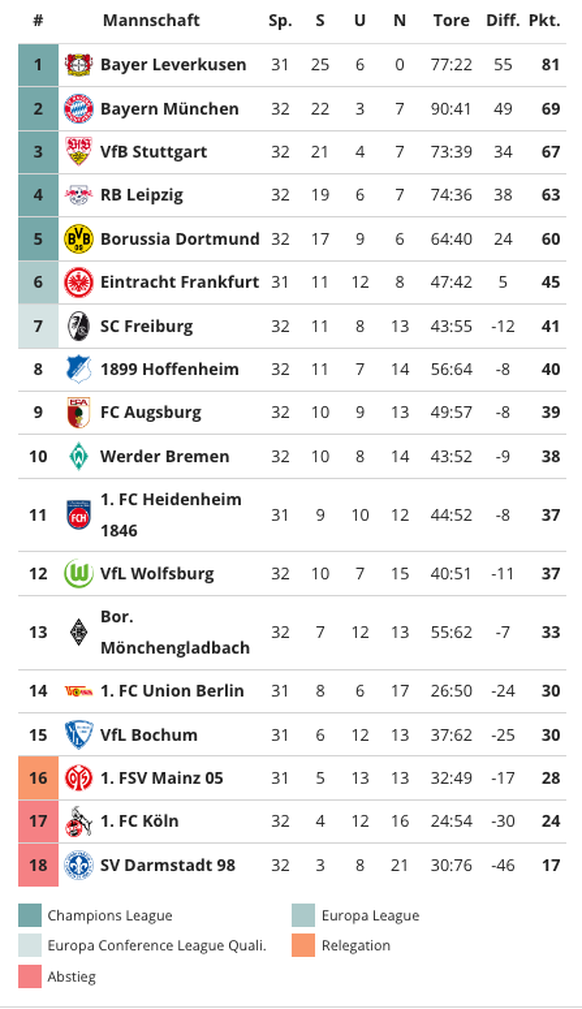Open the 1899 Hoffenheim team name

click(x=169, y=369)
